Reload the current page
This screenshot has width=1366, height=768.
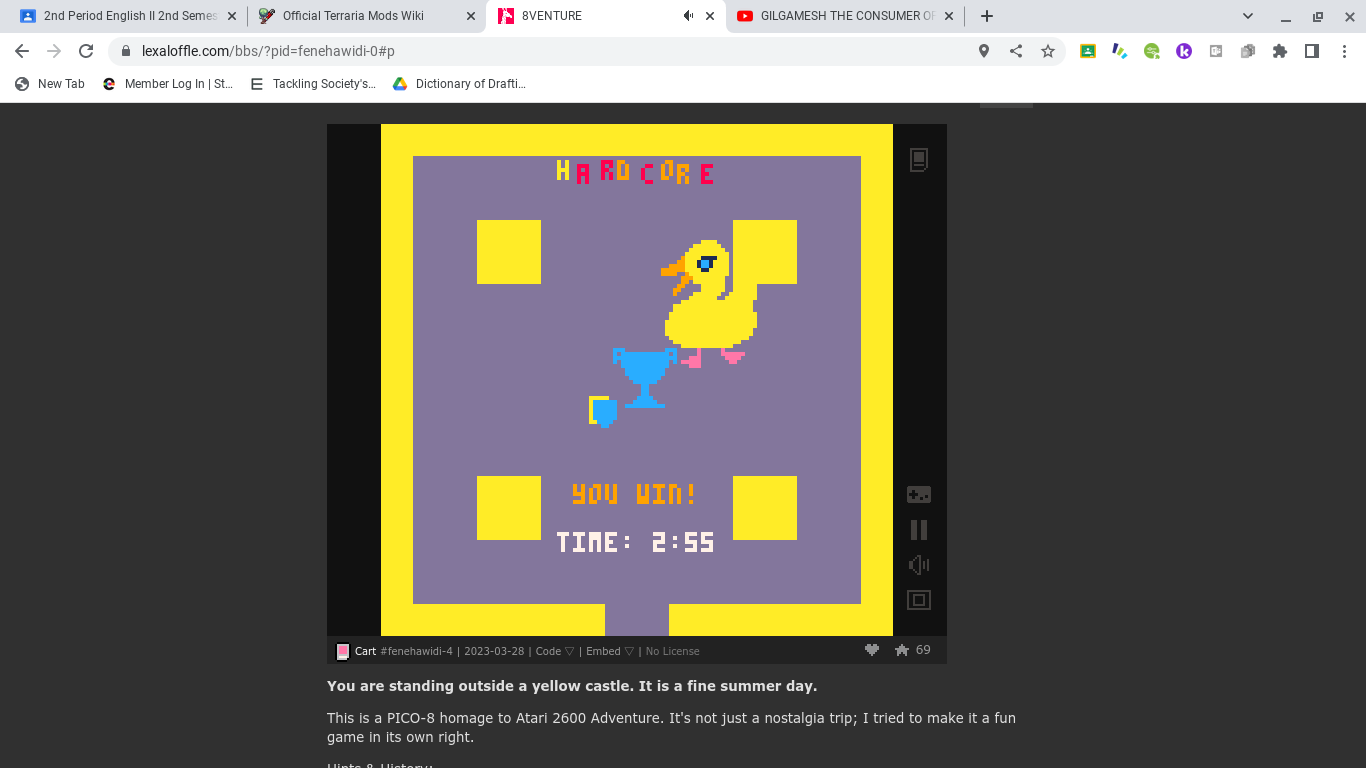(x=86, y=51)
